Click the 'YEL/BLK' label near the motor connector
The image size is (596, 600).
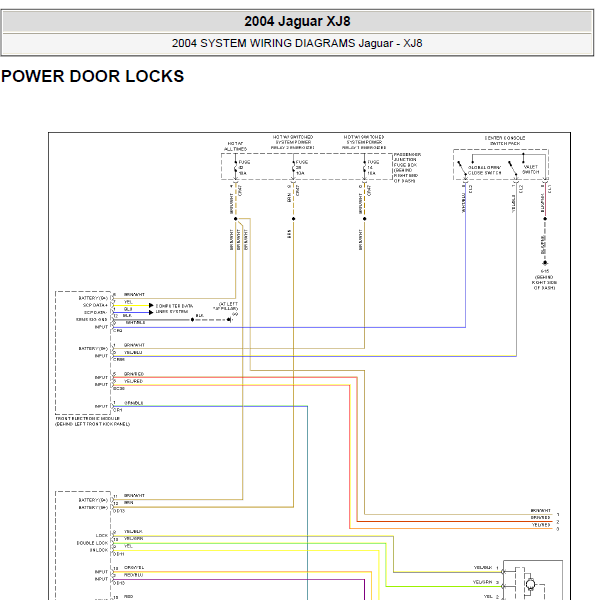point(483,568)
